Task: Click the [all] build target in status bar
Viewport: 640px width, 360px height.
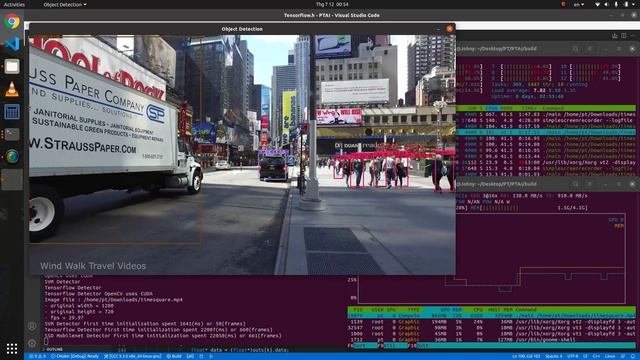Action: (190, 356)
